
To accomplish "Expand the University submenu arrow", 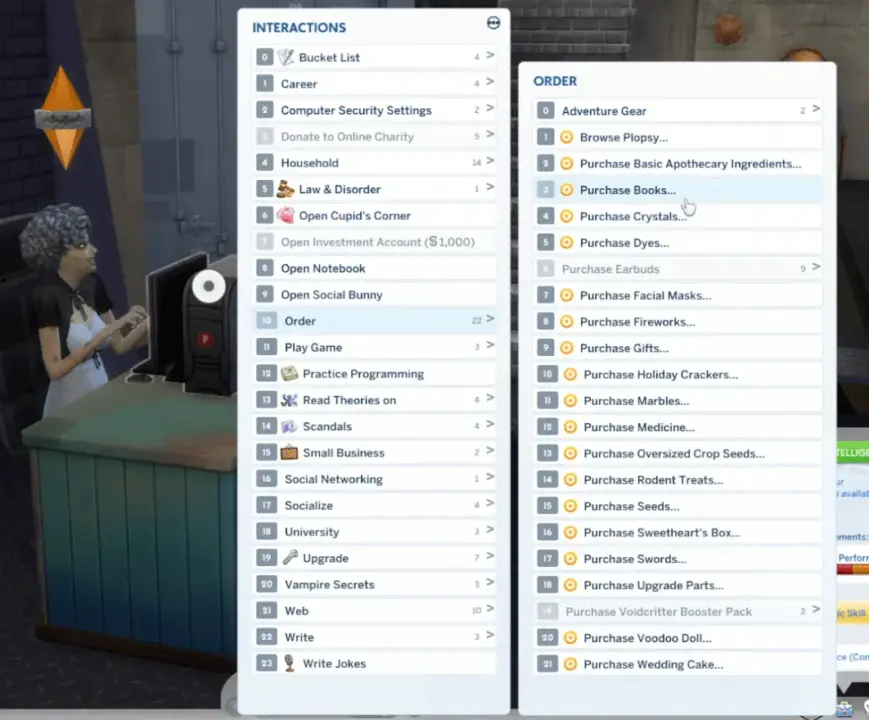I will (490, 529).
